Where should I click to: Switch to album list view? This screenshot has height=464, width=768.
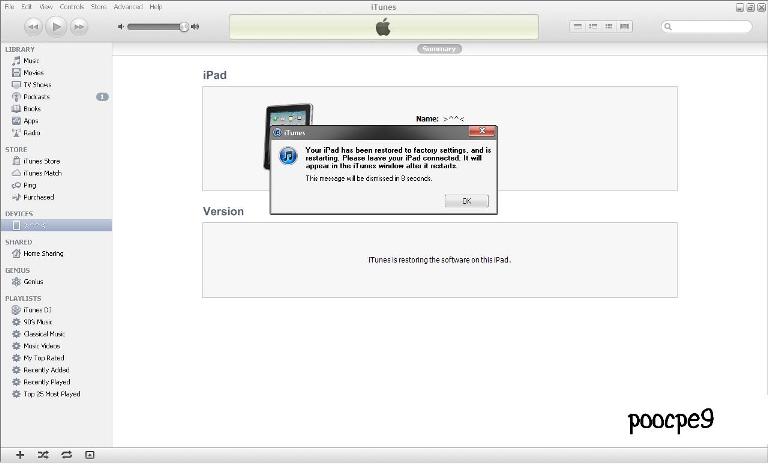tap(593, 26)
